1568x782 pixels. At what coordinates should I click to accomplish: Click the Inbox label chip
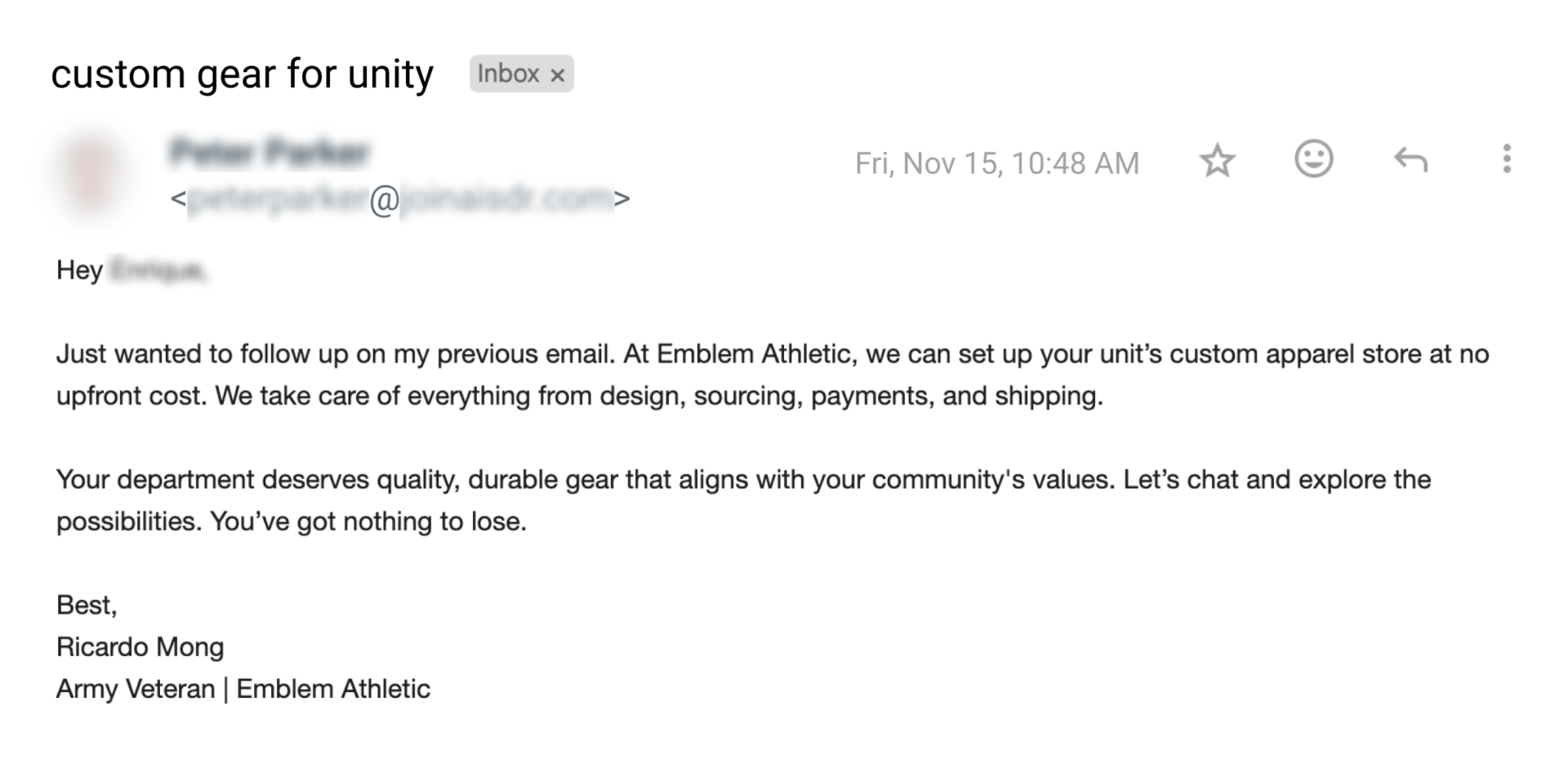(508, 74)
